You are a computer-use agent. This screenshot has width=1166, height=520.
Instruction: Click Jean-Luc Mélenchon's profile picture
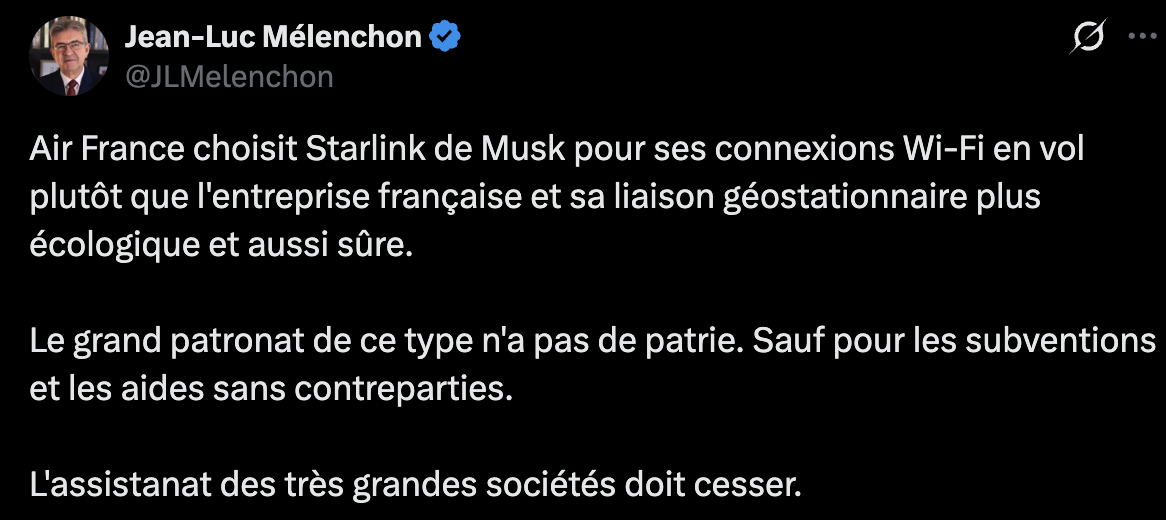point(69,57)
